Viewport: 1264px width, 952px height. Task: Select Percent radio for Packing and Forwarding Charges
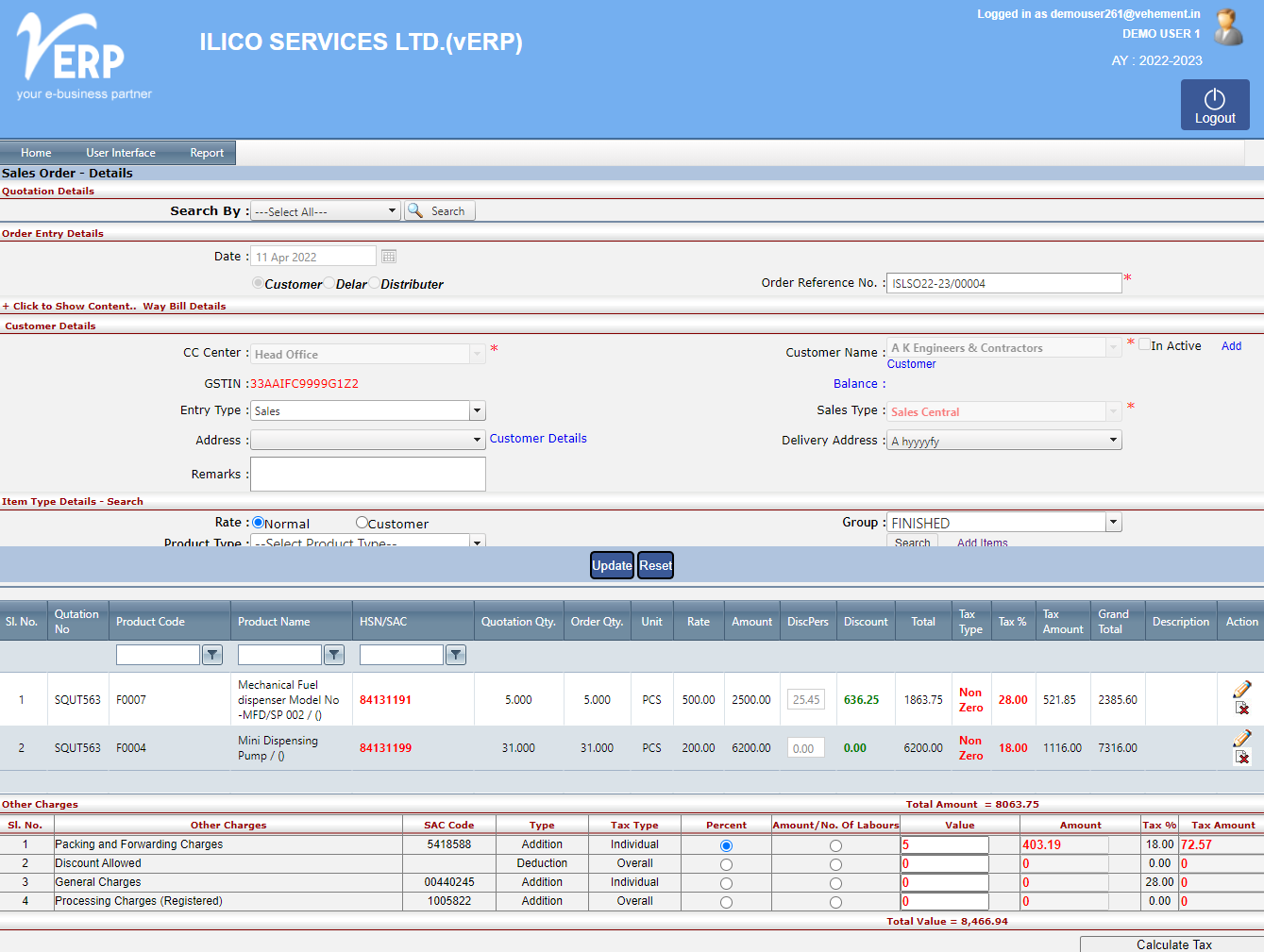(726, 845)
